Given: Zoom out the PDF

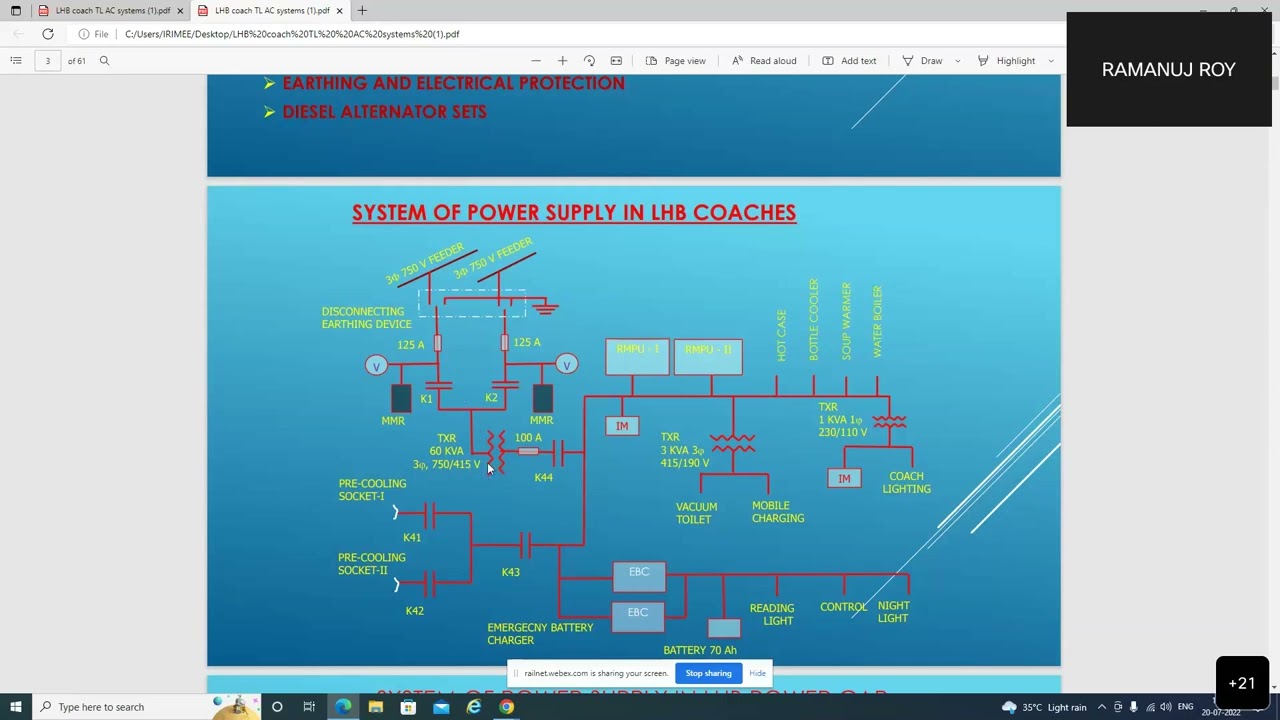Looking at the screenshot, I should [536, 61].
